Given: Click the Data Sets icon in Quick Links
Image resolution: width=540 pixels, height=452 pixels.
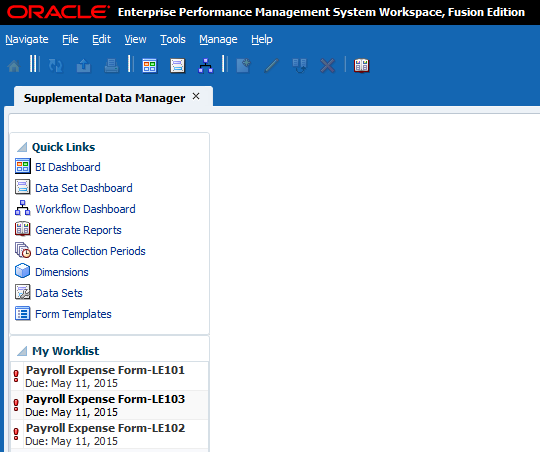Looking at the screenshot, I should tap(23, 292).
